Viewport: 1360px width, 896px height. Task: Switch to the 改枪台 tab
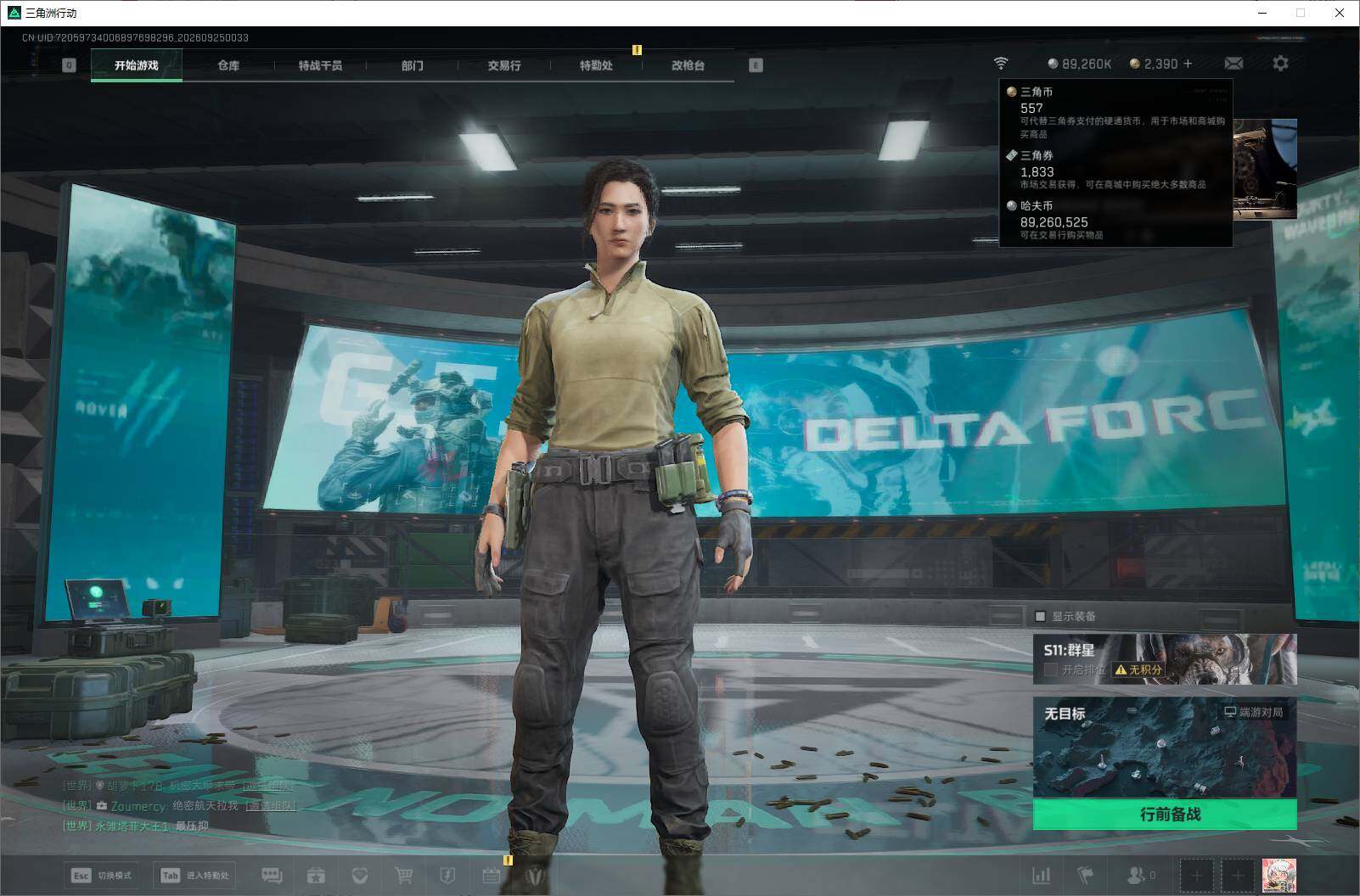coord(688,65)
